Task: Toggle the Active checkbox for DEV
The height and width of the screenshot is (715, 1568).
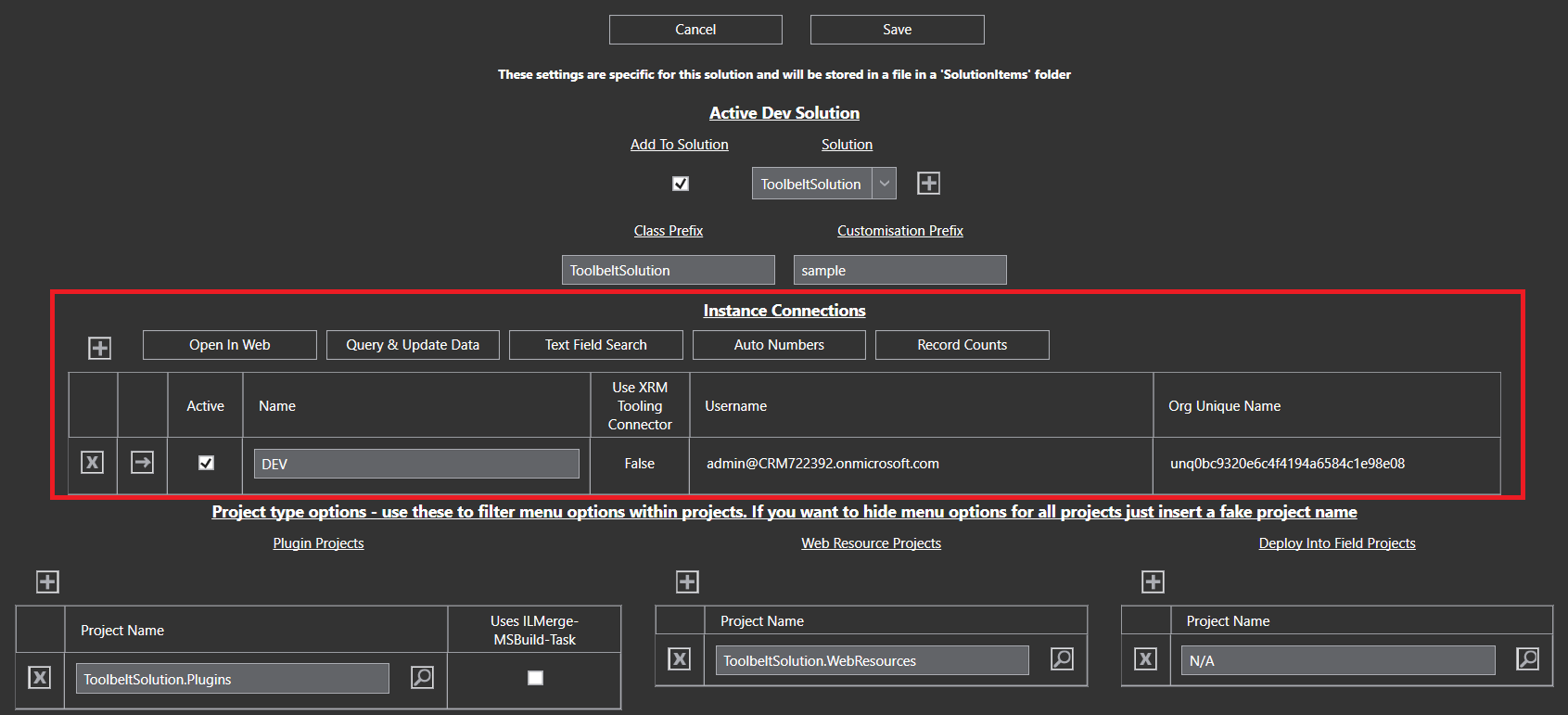Action: [206, 463]
